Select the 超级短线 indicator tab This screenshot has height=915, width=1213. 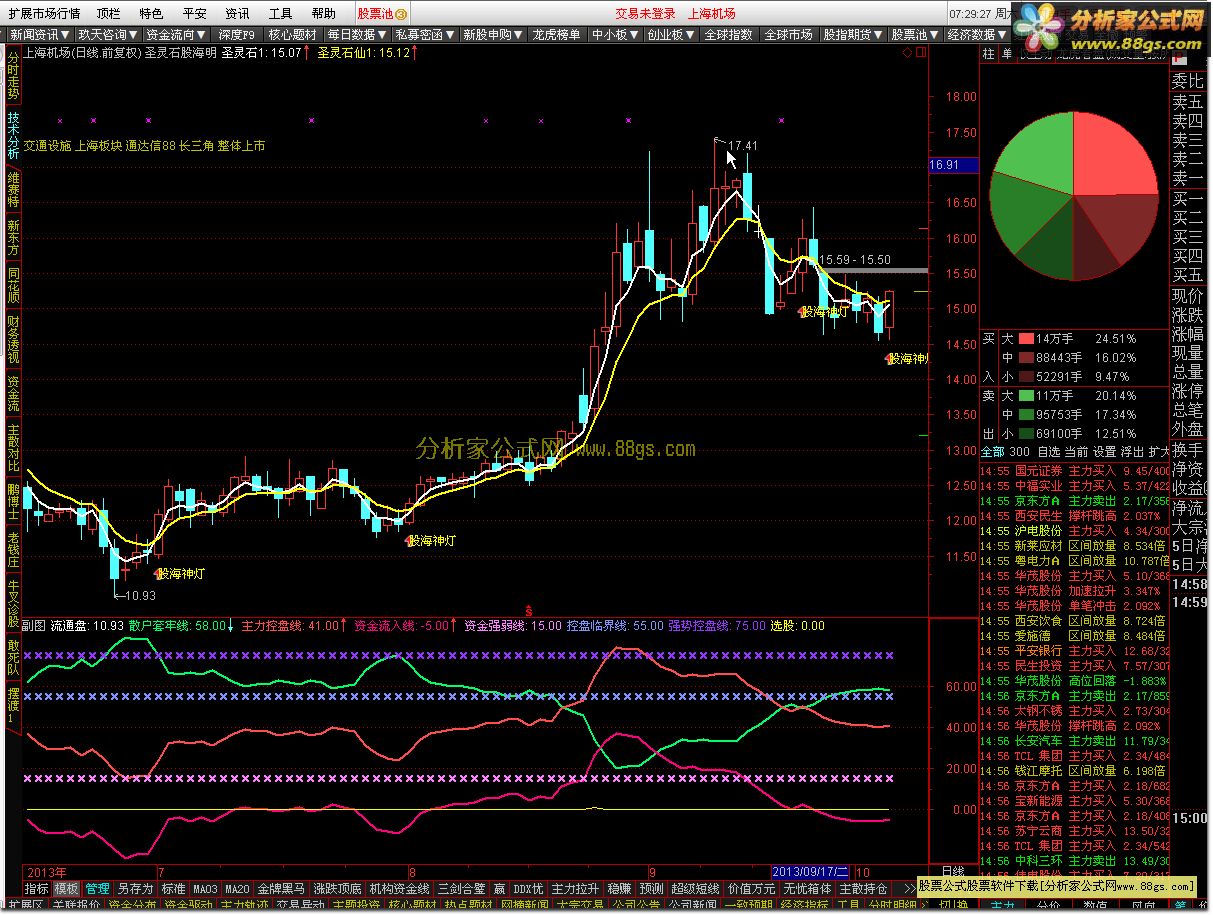[695, 888]
